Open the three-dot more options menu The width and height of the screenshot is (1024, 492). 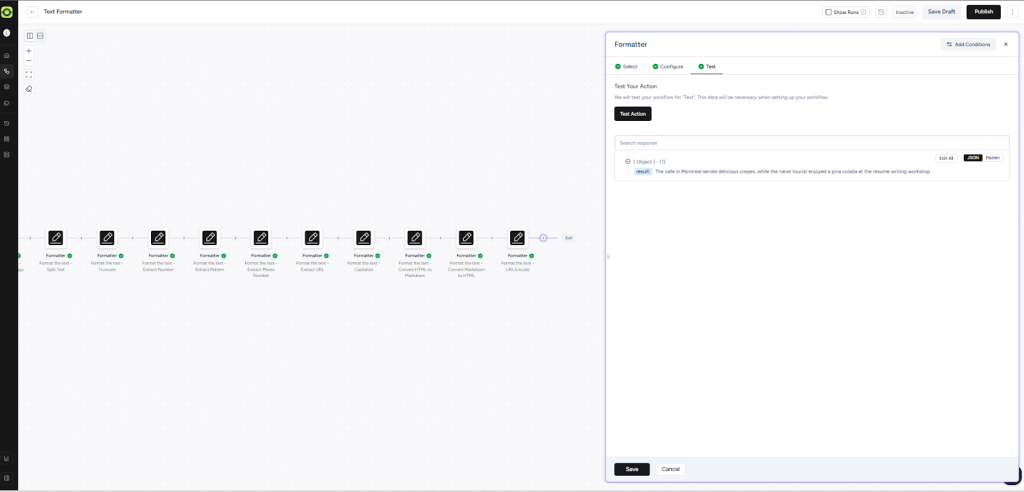1012,12
